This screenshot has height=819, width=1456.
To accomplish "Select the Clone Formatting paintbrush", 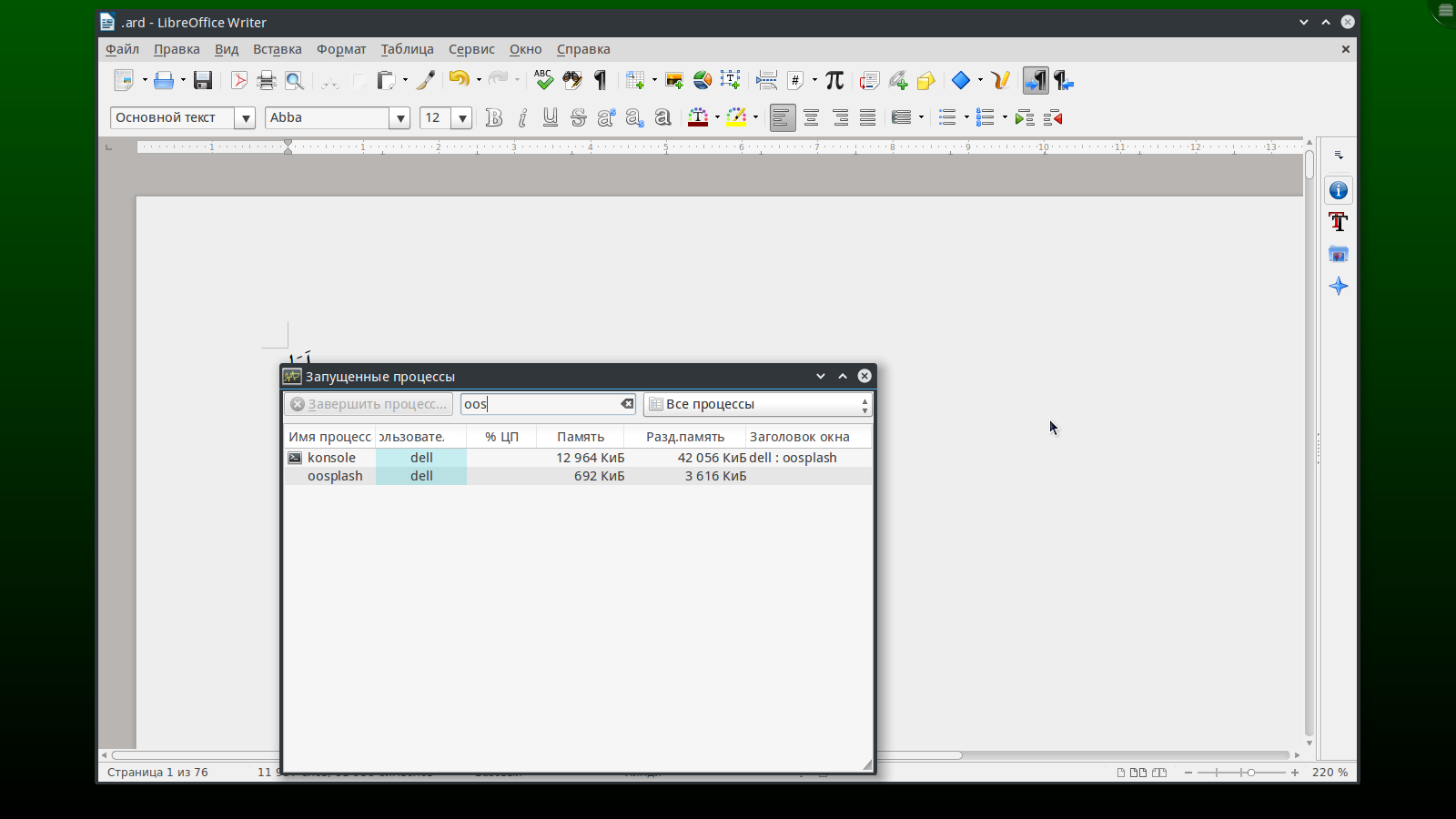I will tap(425, 81).
